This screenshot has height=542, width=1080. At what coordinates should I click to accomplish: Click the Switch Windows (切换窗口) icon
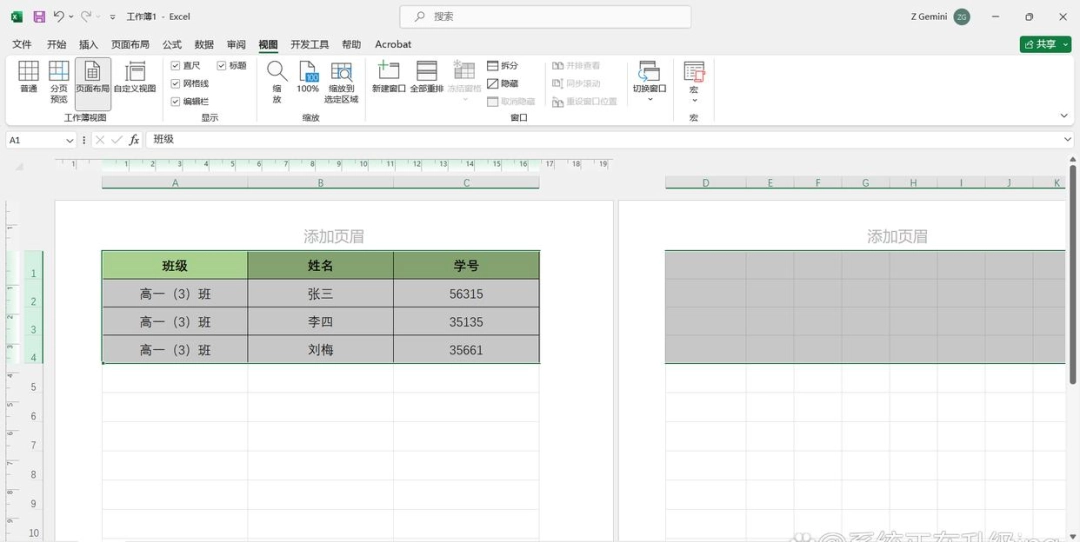click(x=650, y=72)
